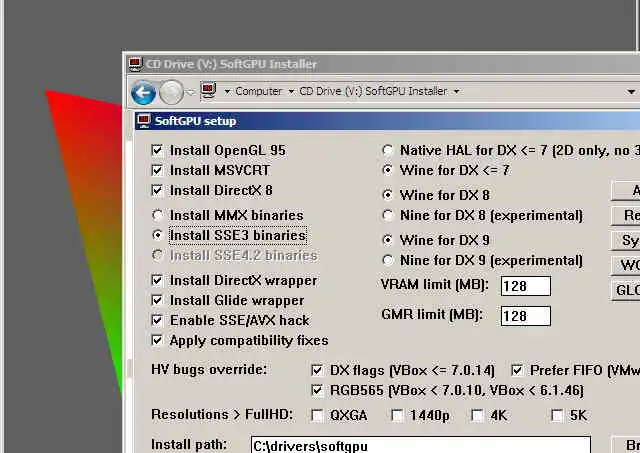
Task: Toggle Enable SSE/AVX hack checkbox
Action: click(157, 320)
